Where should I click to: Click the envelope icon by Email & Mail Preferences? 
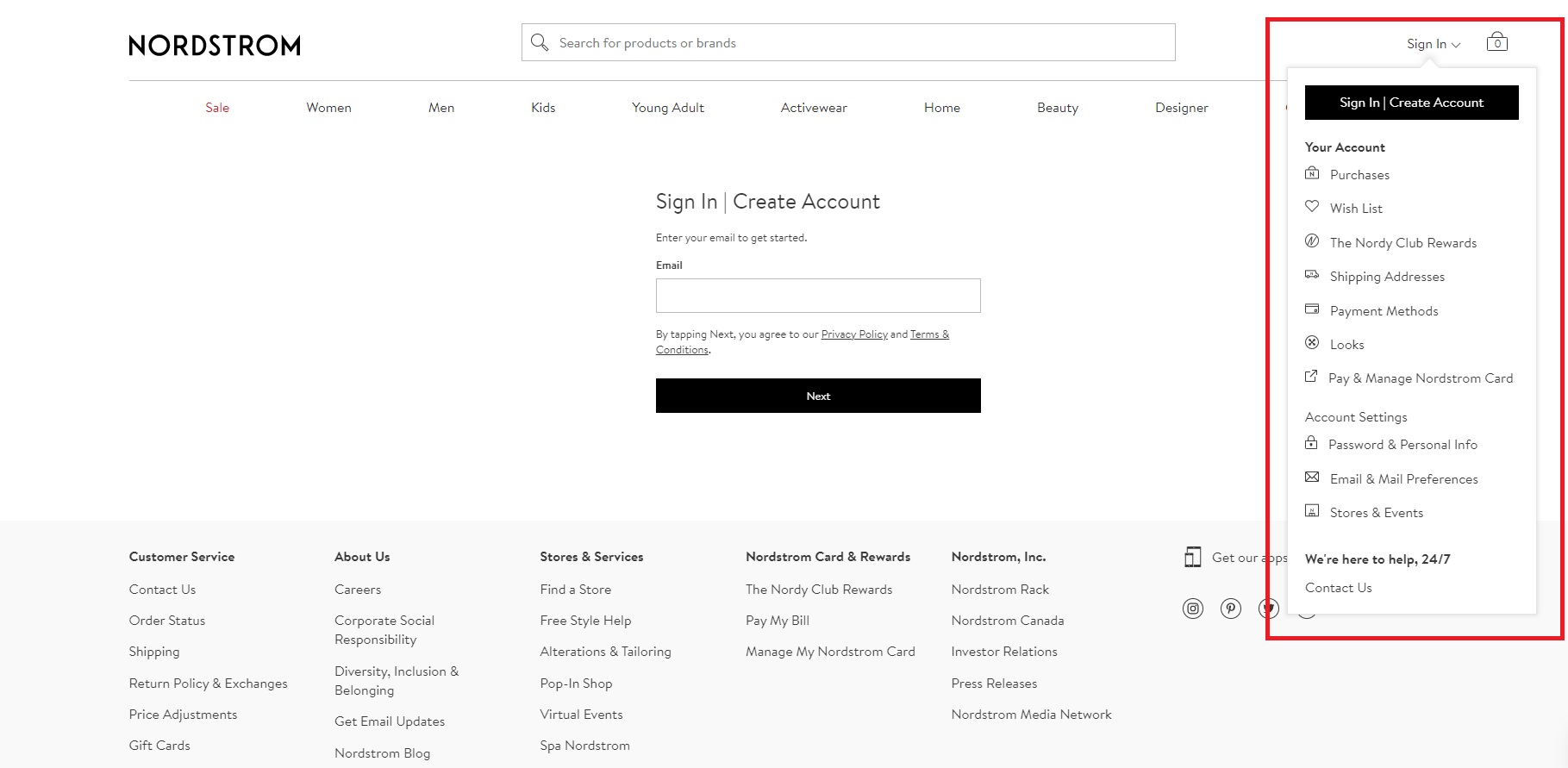tap(1312, 478)
